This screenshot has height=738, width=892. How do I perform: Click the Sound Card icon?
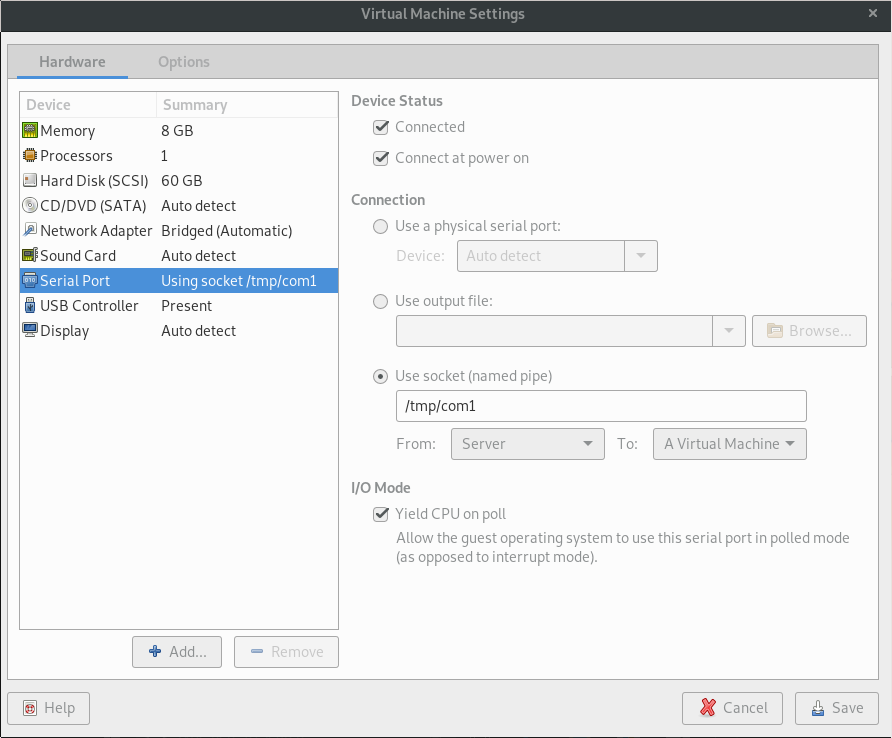[30, 256]
